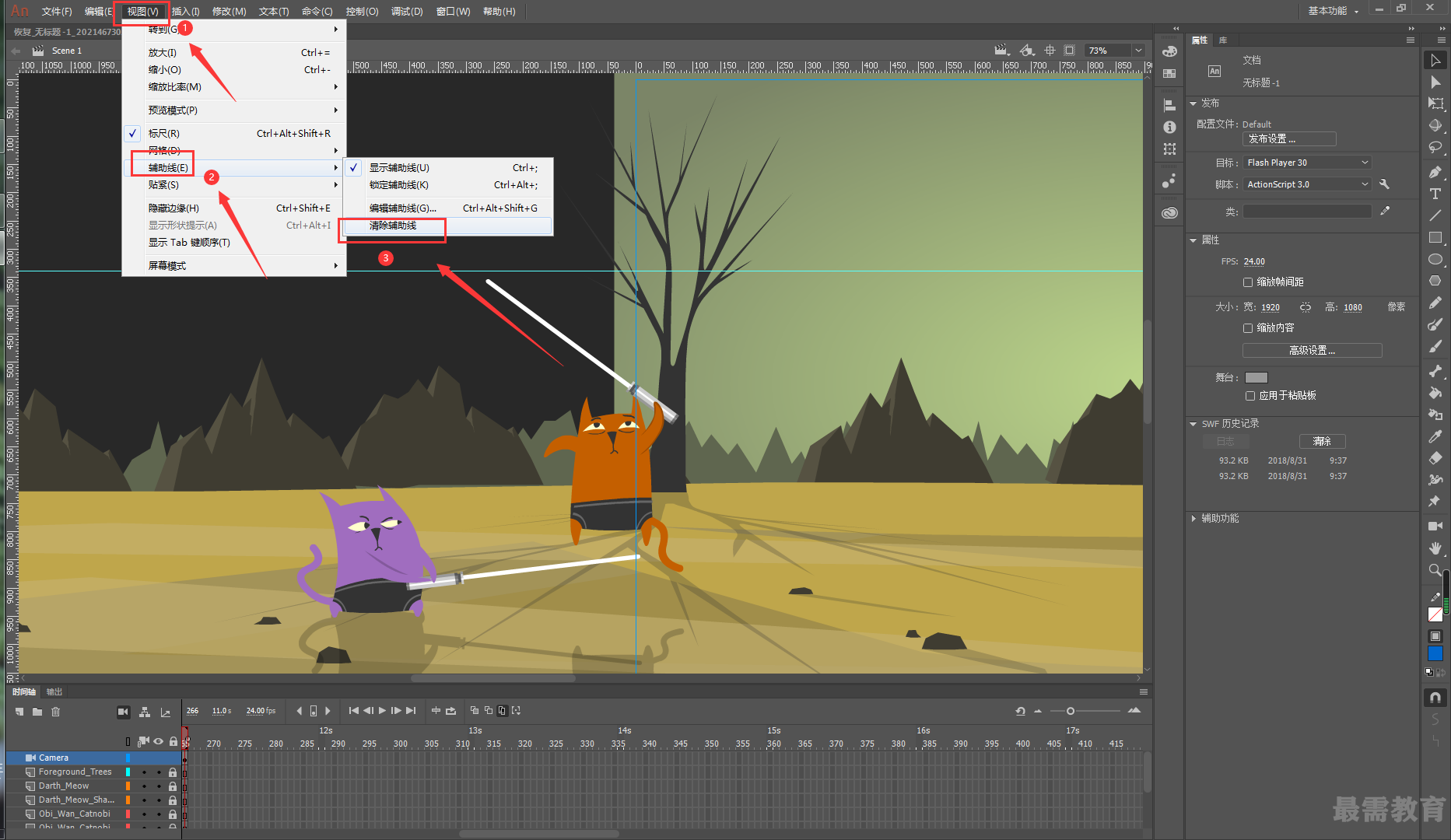Viewport: 1451px width, 840px height.
Task: Select the Eyedropper tool
Action: (1435, 436)
